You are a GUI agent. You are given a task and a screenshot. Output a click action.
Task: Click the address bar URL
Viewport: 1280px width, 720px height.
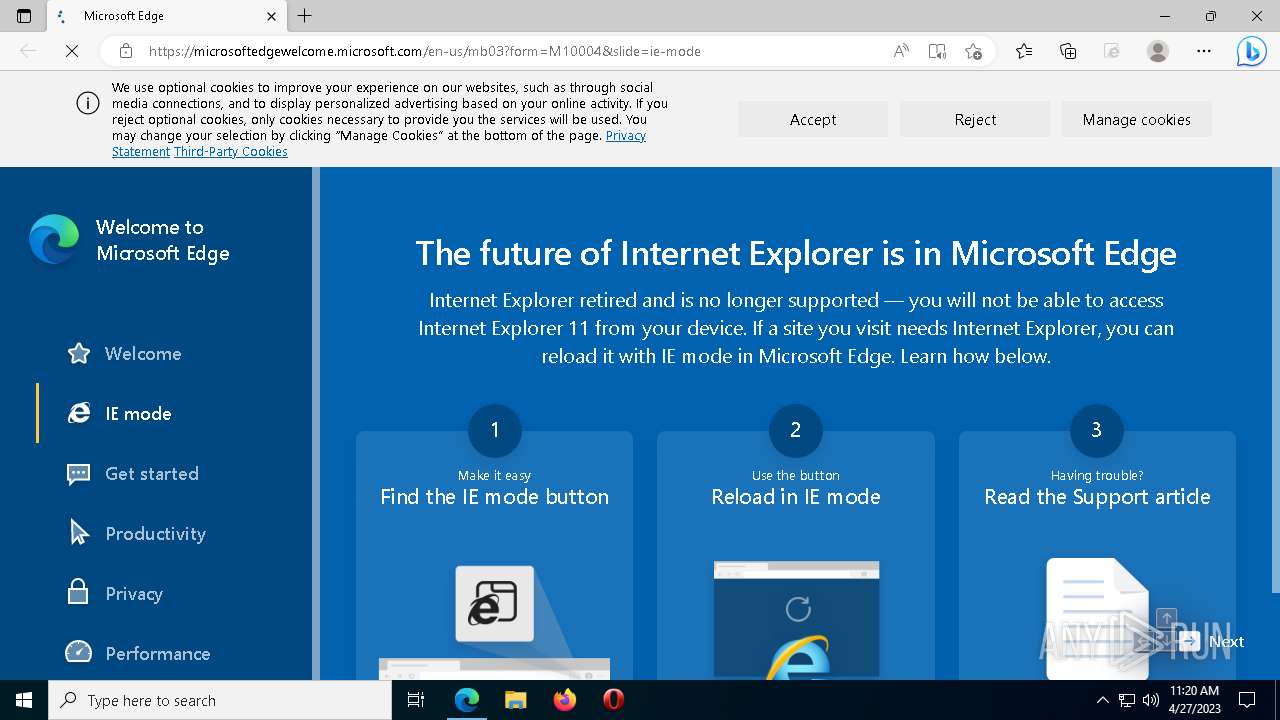425,51
